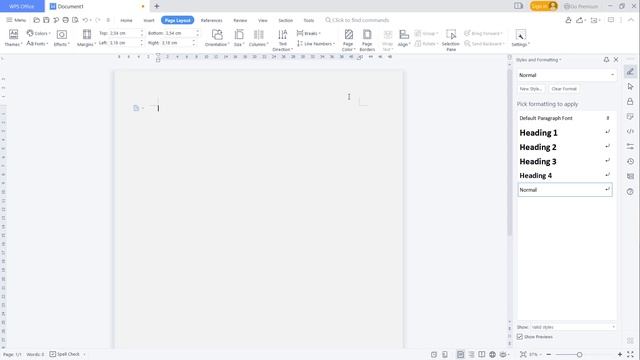Open a new document tab with plus

click(157, 6)
